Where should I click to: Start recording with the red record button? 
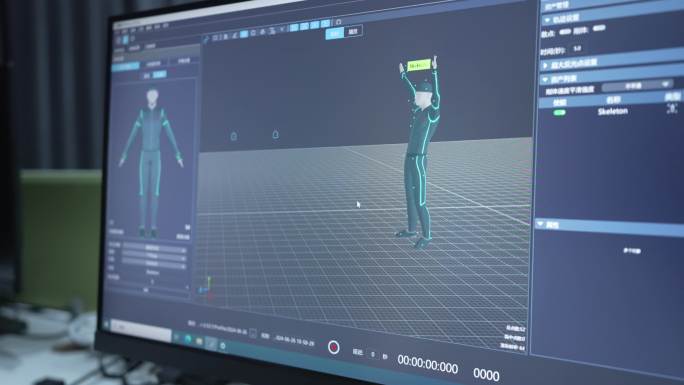click(334, 347)
